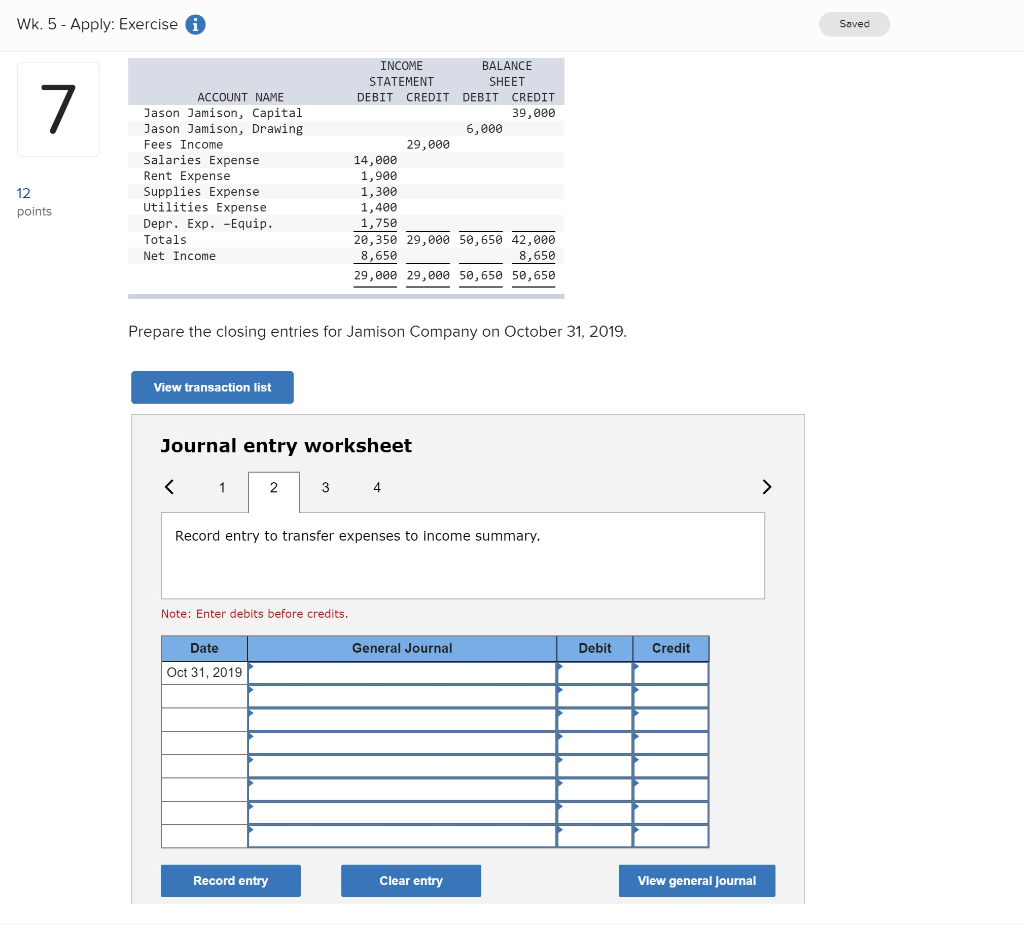Screen dimensions: 1024x925
Task: Click View transaction list
Action: 212,387
